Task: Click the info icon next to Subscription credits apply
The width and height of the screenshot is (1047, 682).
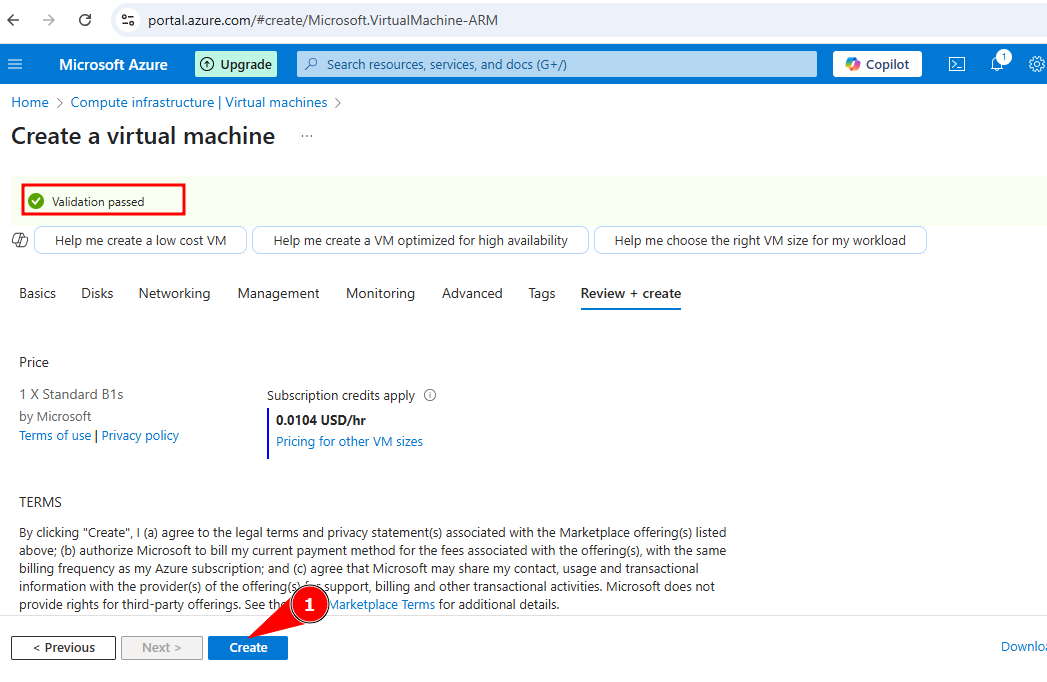Action: [x=430, y=395]
